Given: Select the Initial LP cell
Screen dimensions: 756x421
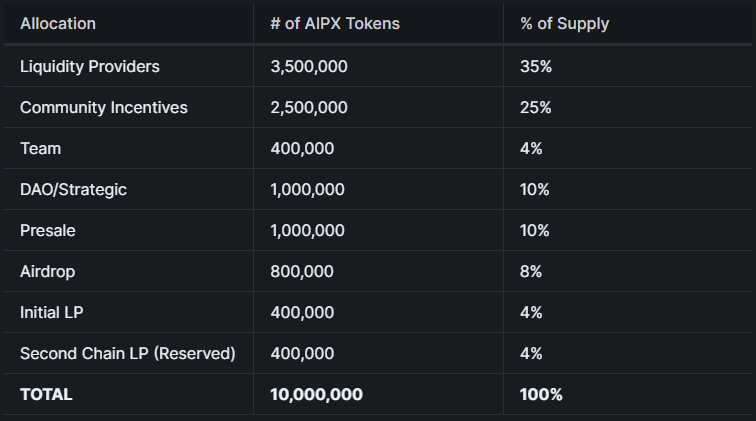Looking at the screenshot, I should [52, 312].
